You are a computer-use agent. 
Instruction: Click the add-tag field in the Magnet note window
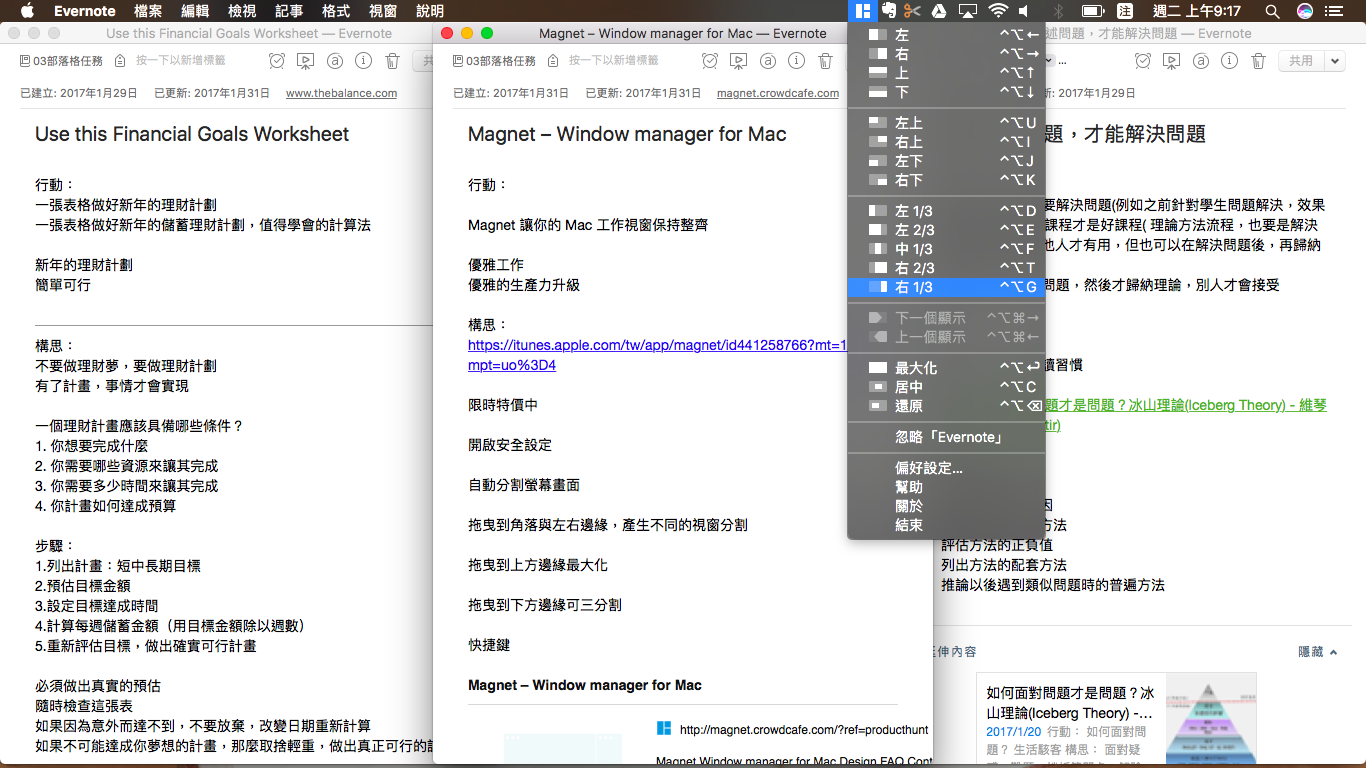[x=614, y=61]
